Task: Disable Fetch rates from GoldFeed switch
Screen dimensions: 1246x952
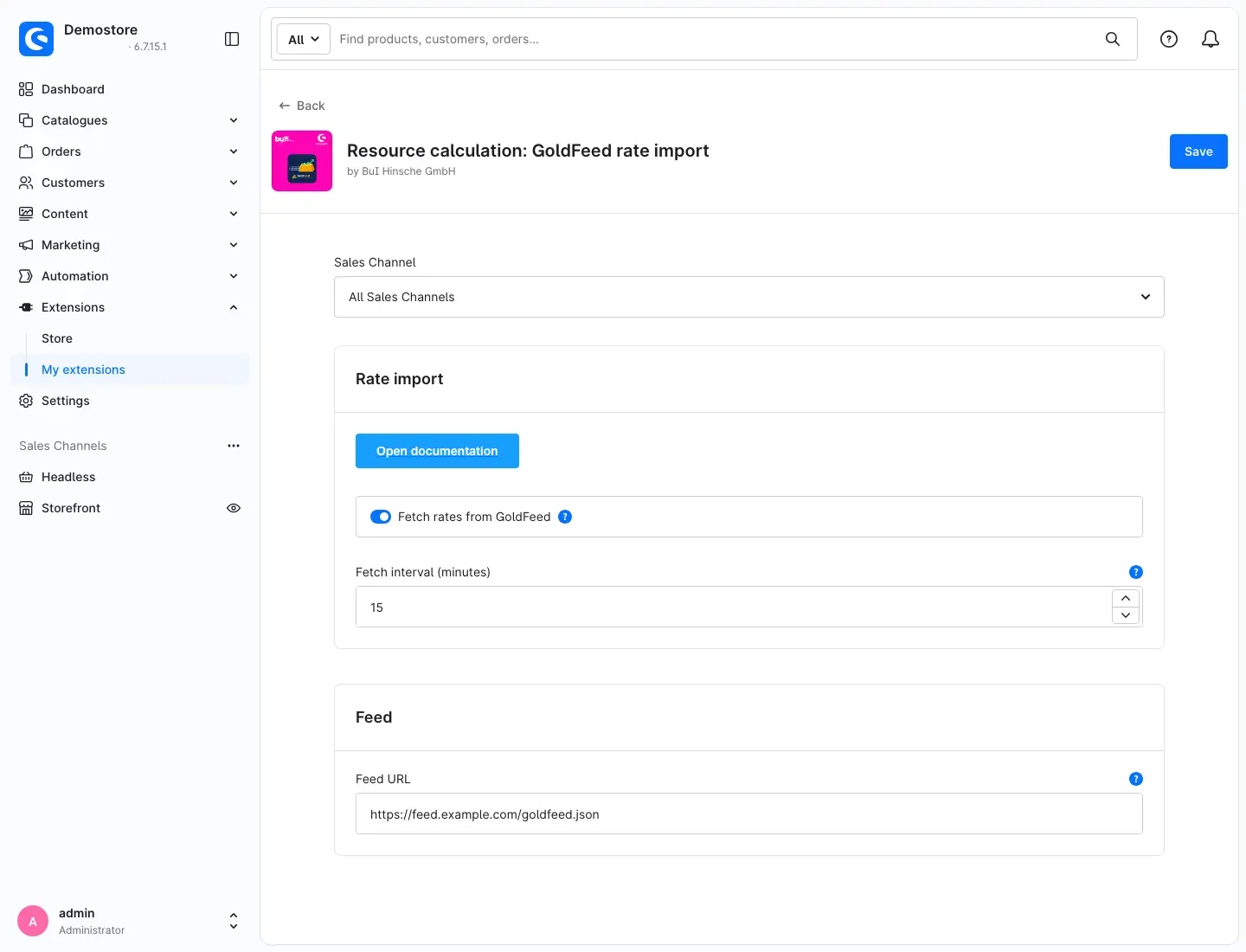Action: coord(381,517)
